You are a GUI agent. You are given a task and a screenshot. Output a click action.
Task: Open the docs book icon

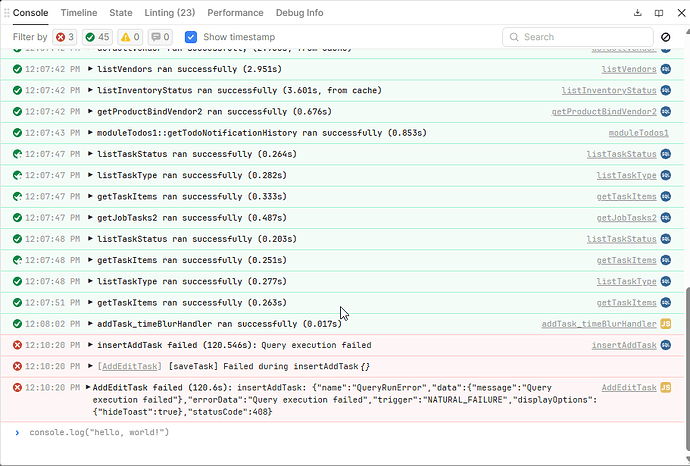pos(659,13)
